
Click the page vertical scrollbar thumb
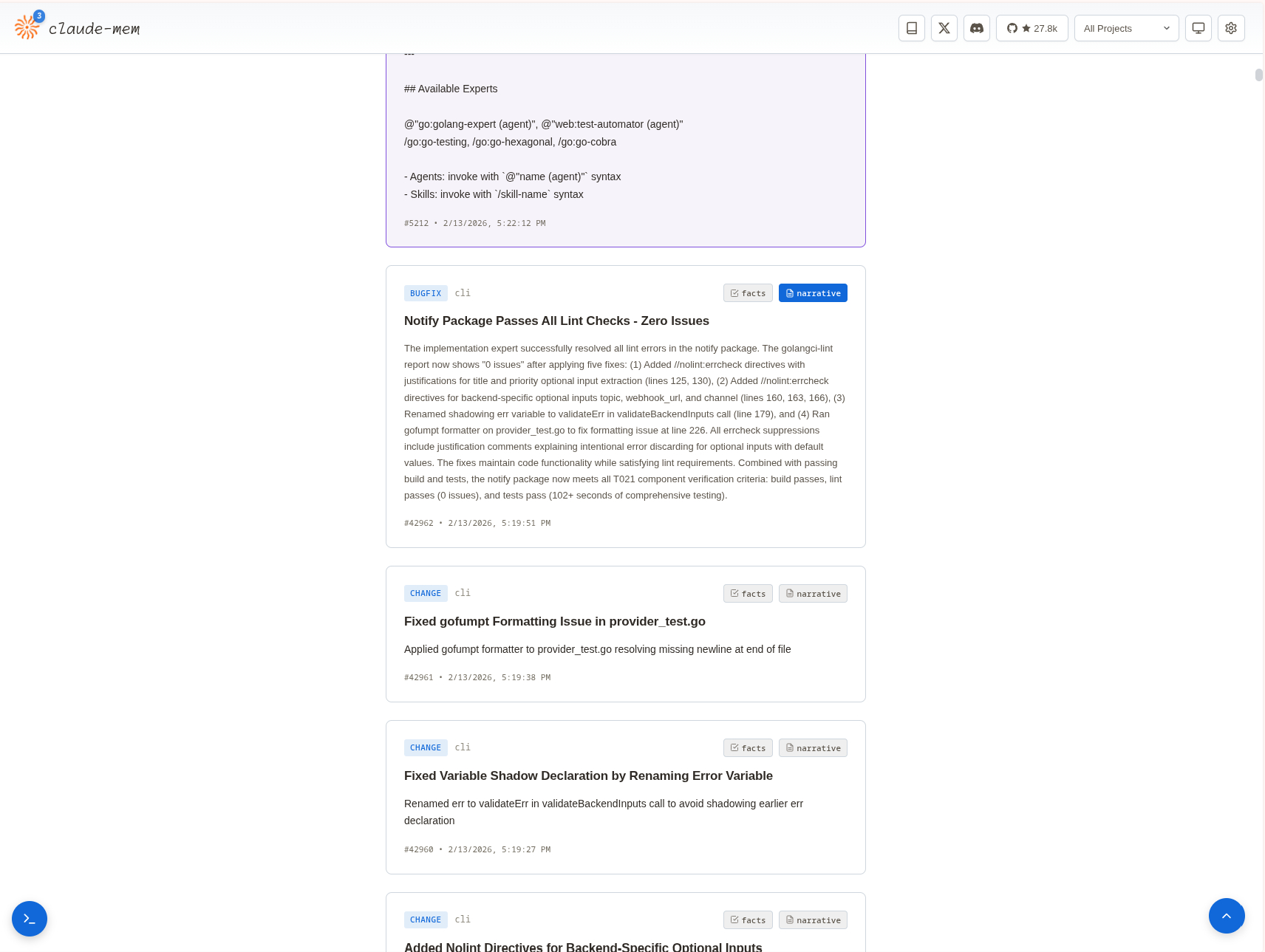1258,75
